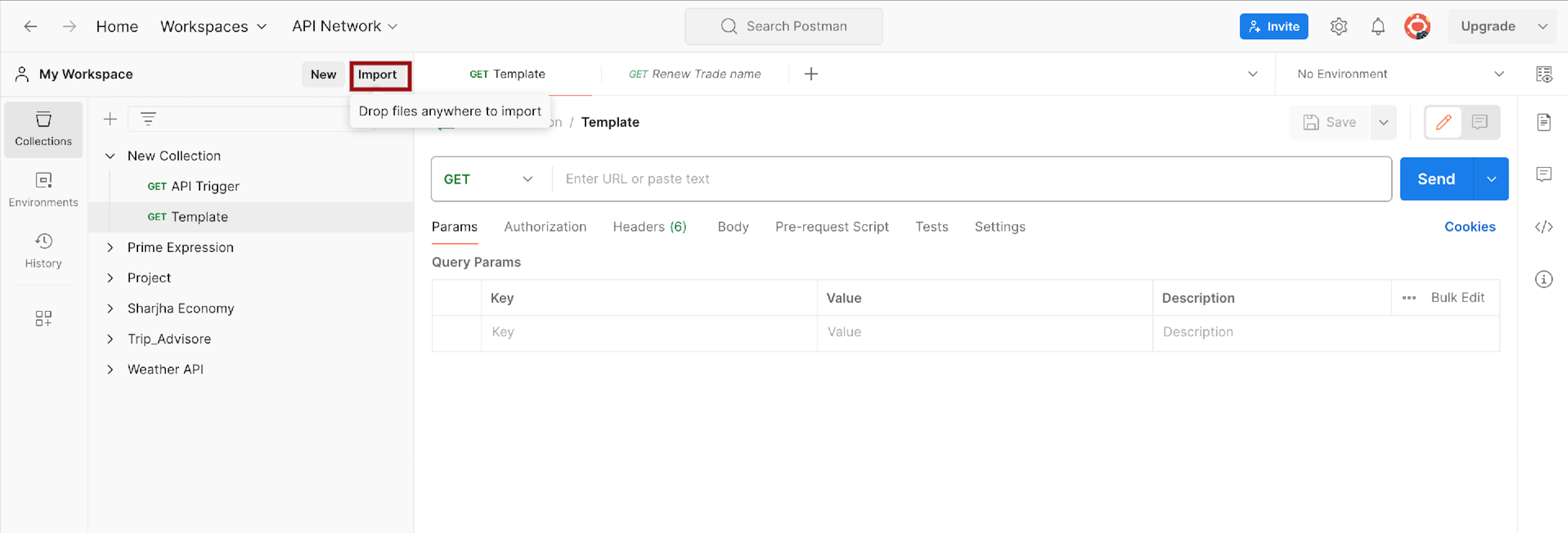Create a new collection with the plus icon
The image size is (1568, 533).
[110, 119]
